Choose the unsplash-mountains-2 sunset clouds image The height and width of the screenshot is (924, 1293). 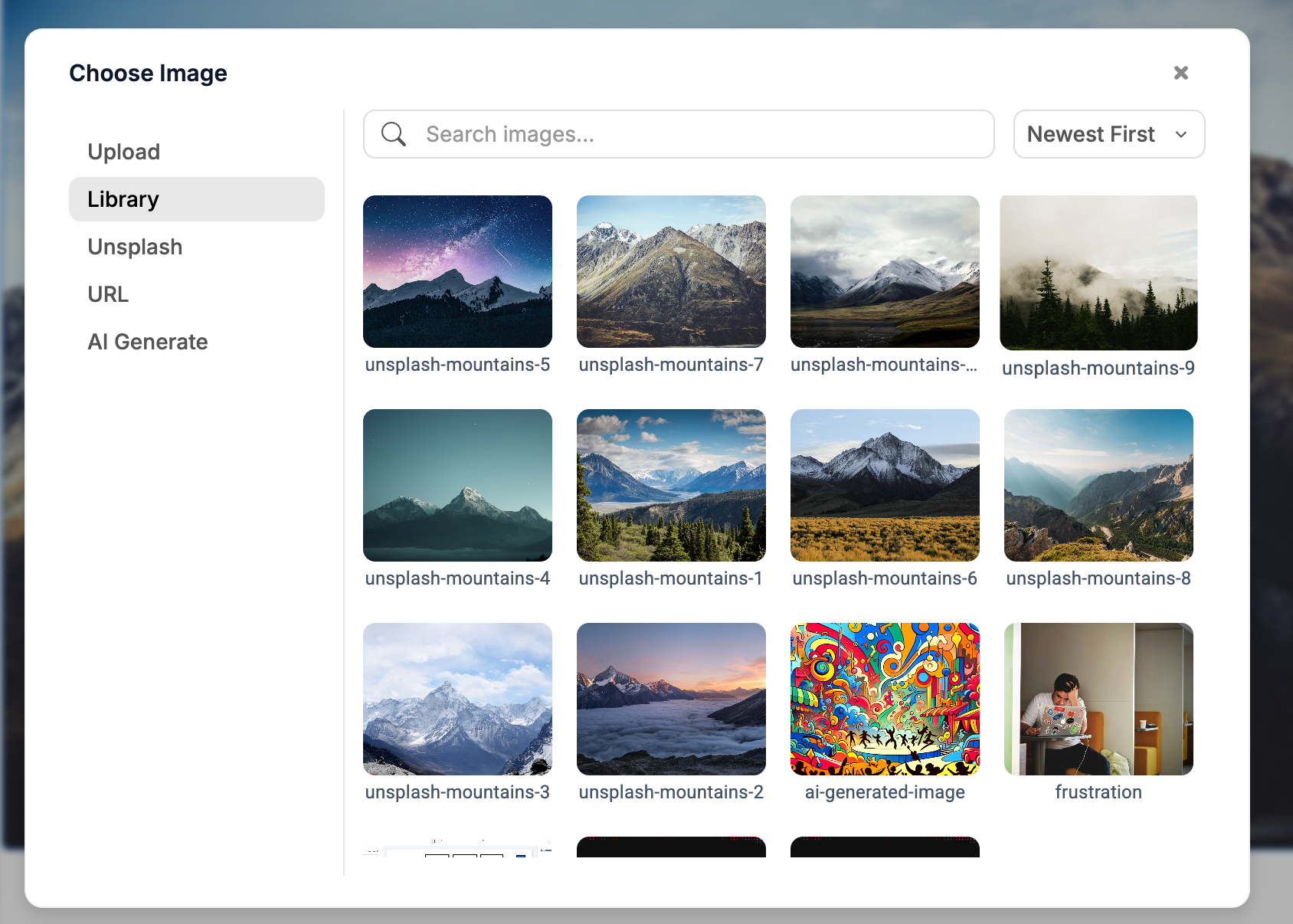tap(671, 699)
